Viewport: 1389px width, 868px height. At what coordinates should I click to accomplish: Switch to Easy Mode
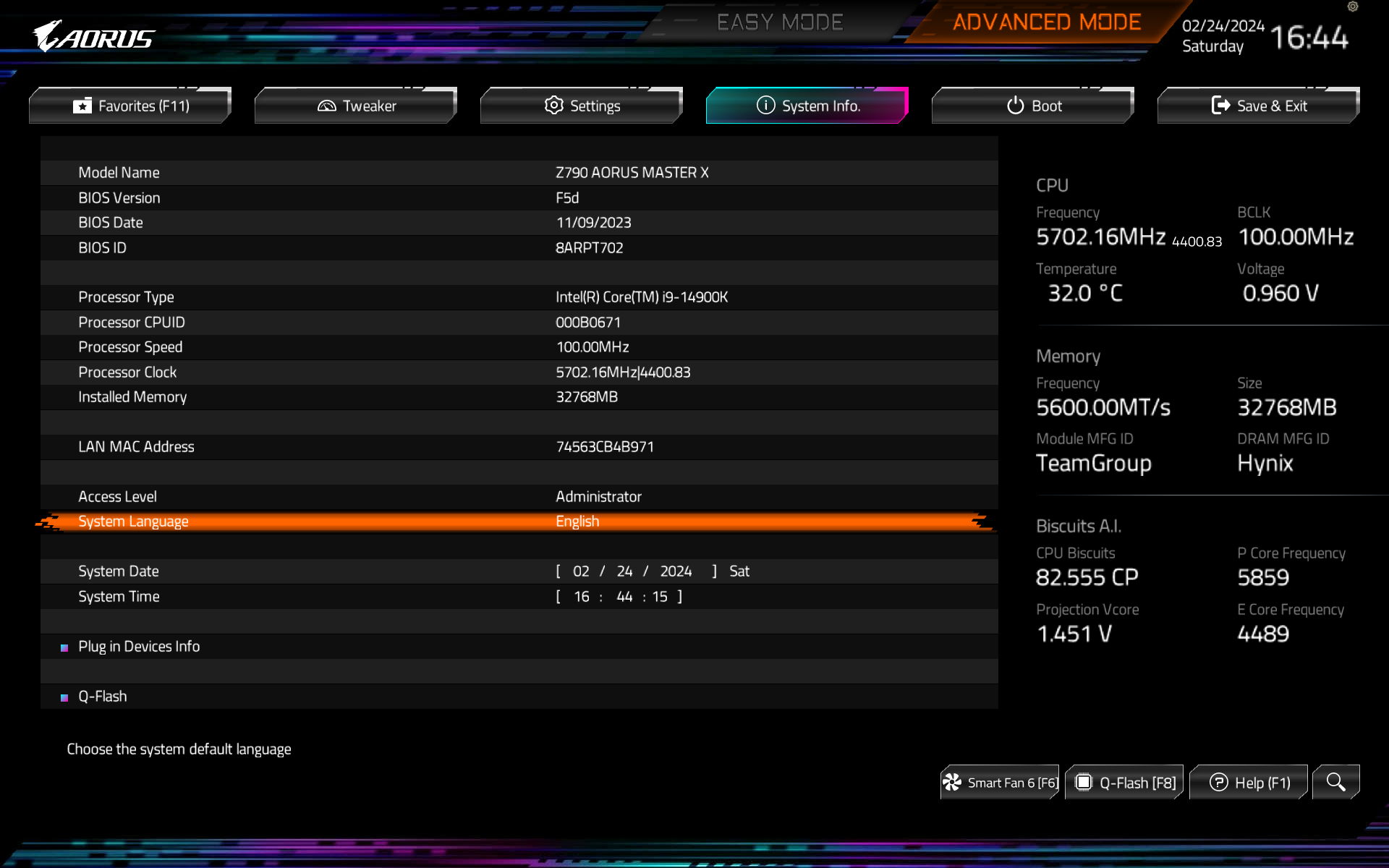click(779, 22)
